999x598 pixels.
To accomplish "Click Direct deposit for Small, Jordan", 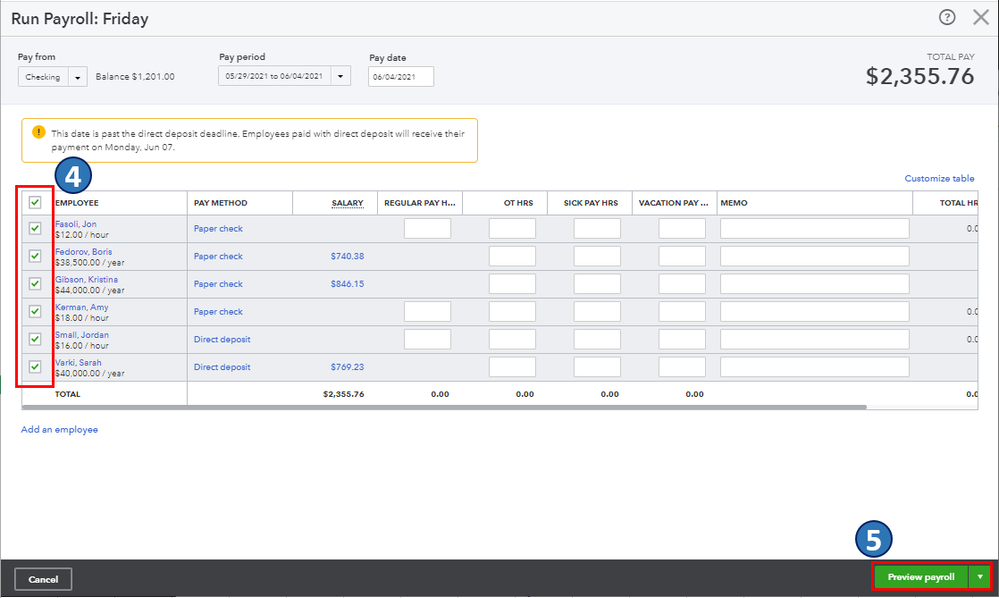I will pos(222,339).
